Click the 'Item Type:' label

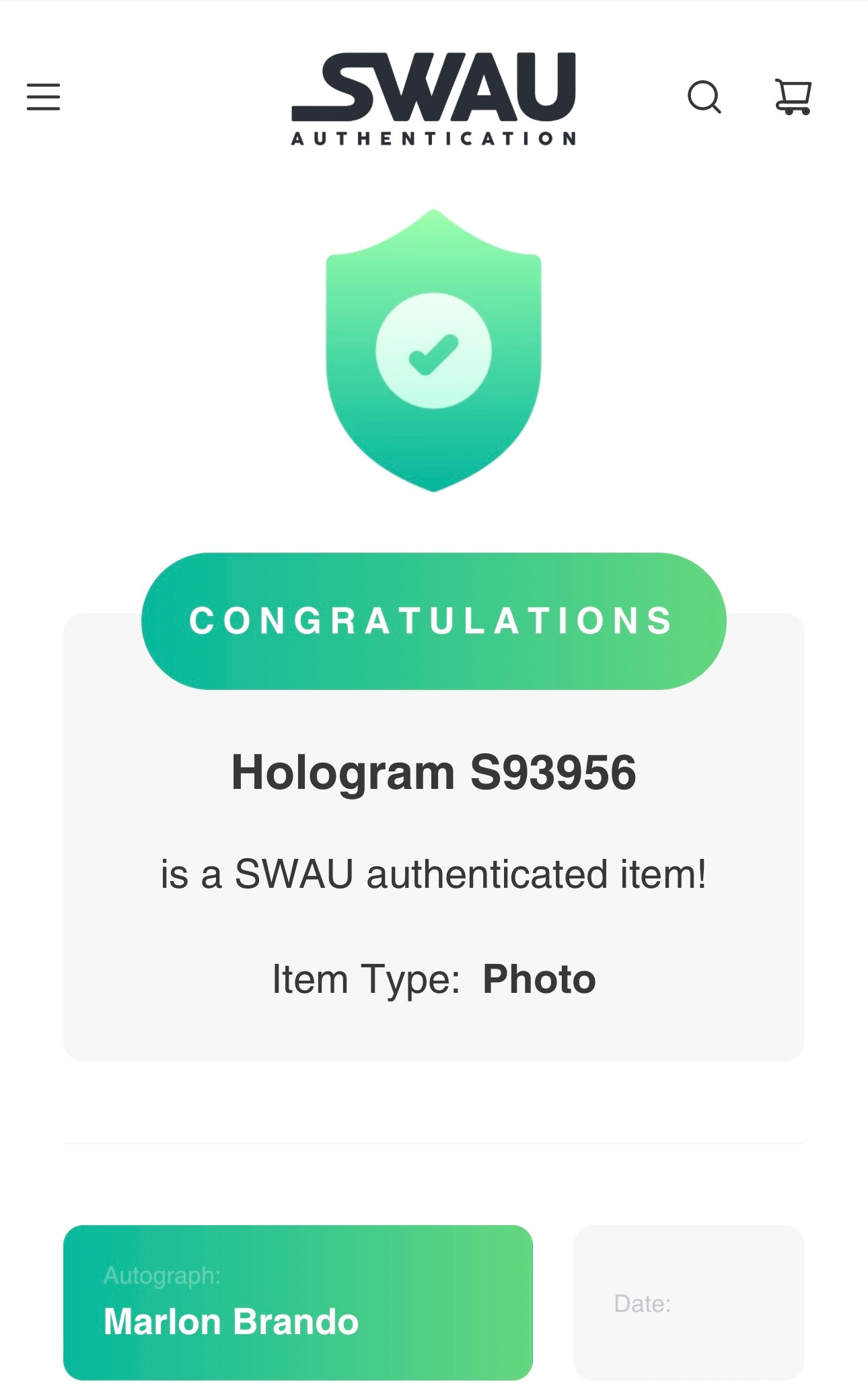[366, 979]
